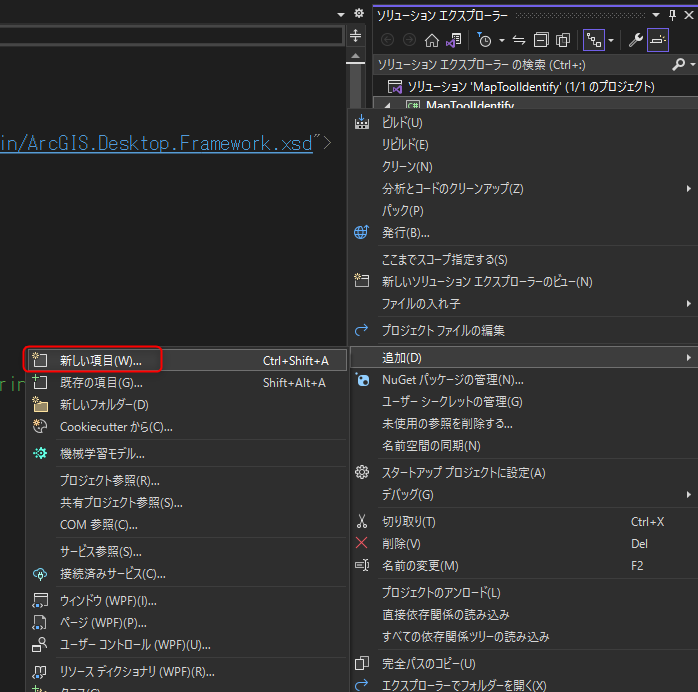Open the dropdown arrow left of the gear icon
698x692 pixels.
tap(341, 15)
